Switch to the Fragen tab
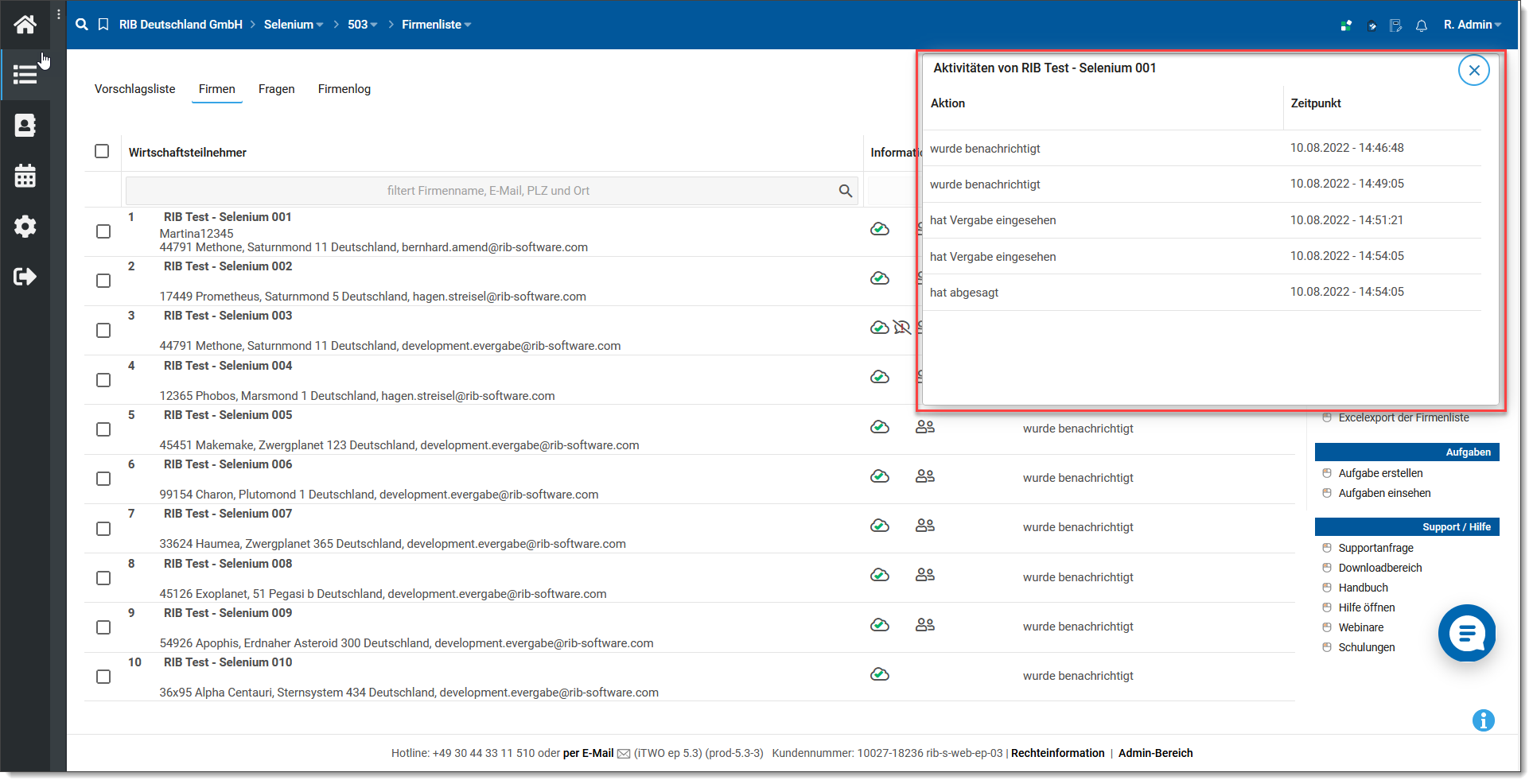Screen dimensions: 1533x784 point(277,89)
